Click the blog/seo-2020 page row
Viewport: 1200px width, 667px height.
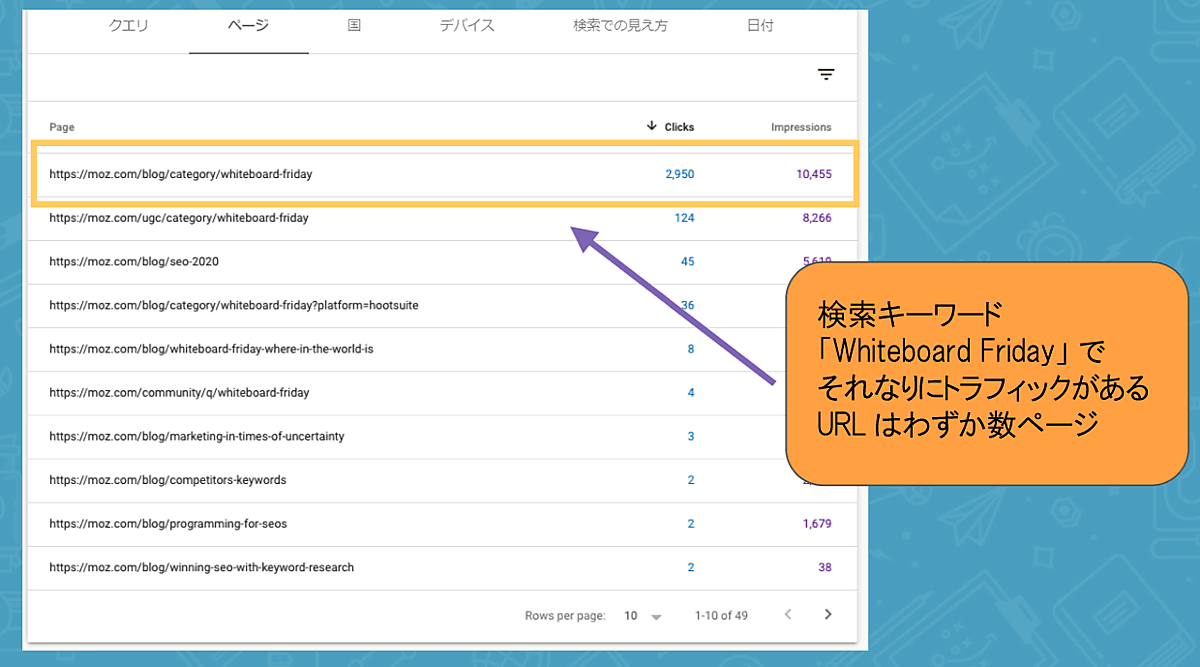(x=134, y=262)
